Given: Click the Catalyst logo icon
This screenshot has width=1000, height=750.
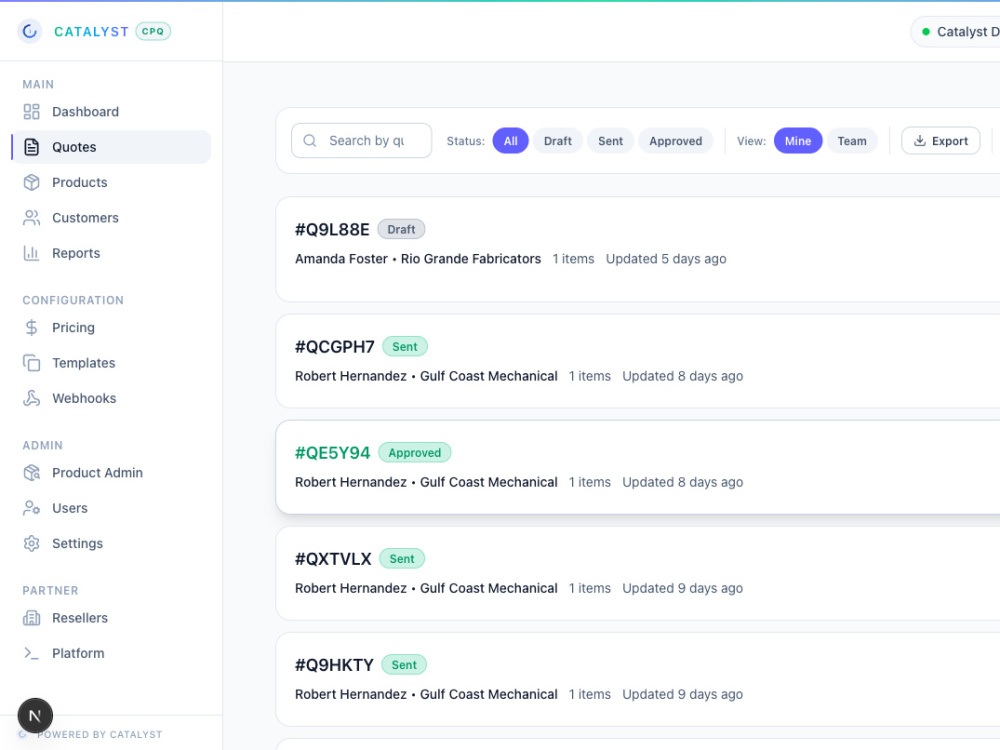Looking at the screenshot, I should 29,31.
